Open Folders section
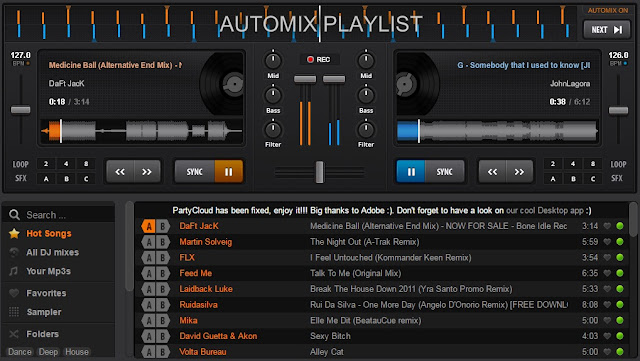Image resolution: width=640 pixels, height=361 pixels. coord(42,334)
